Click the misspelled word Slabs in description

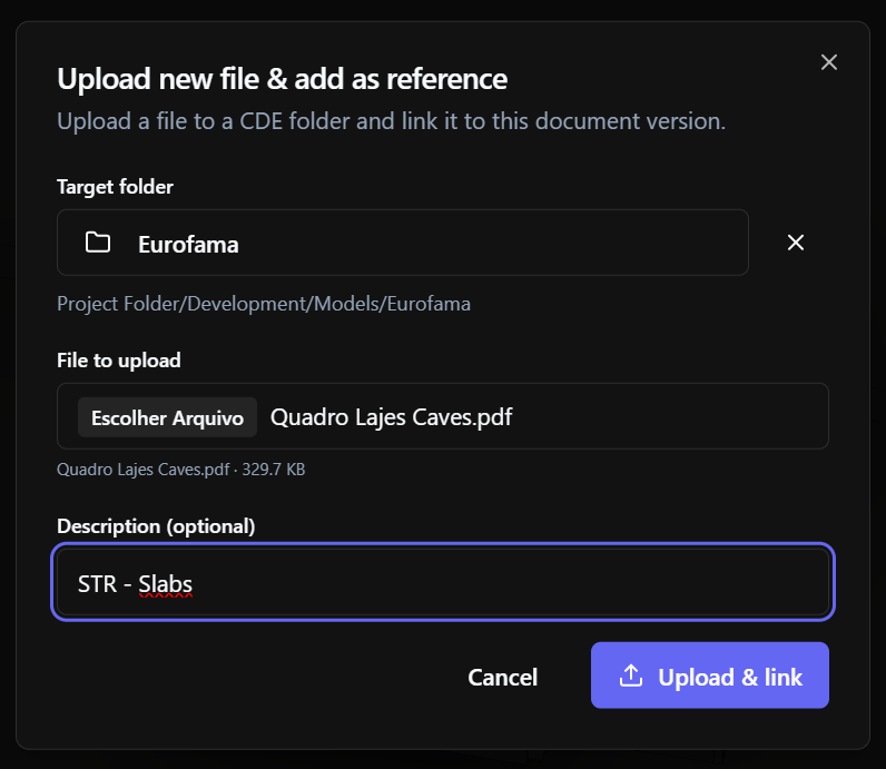point(165,584)
